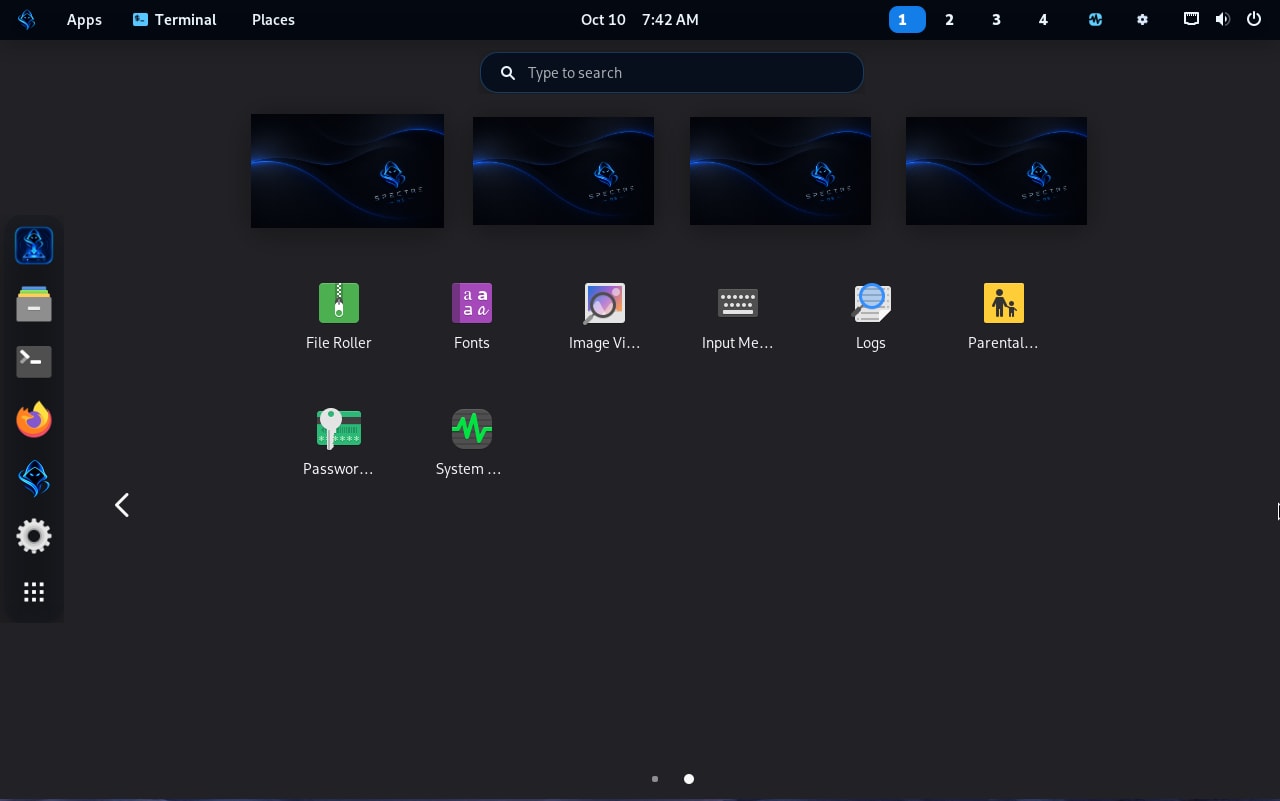Launch the System Monitor app
Image resolution: width=1280 pixels, height=801 pixels.
click(471, 442)
